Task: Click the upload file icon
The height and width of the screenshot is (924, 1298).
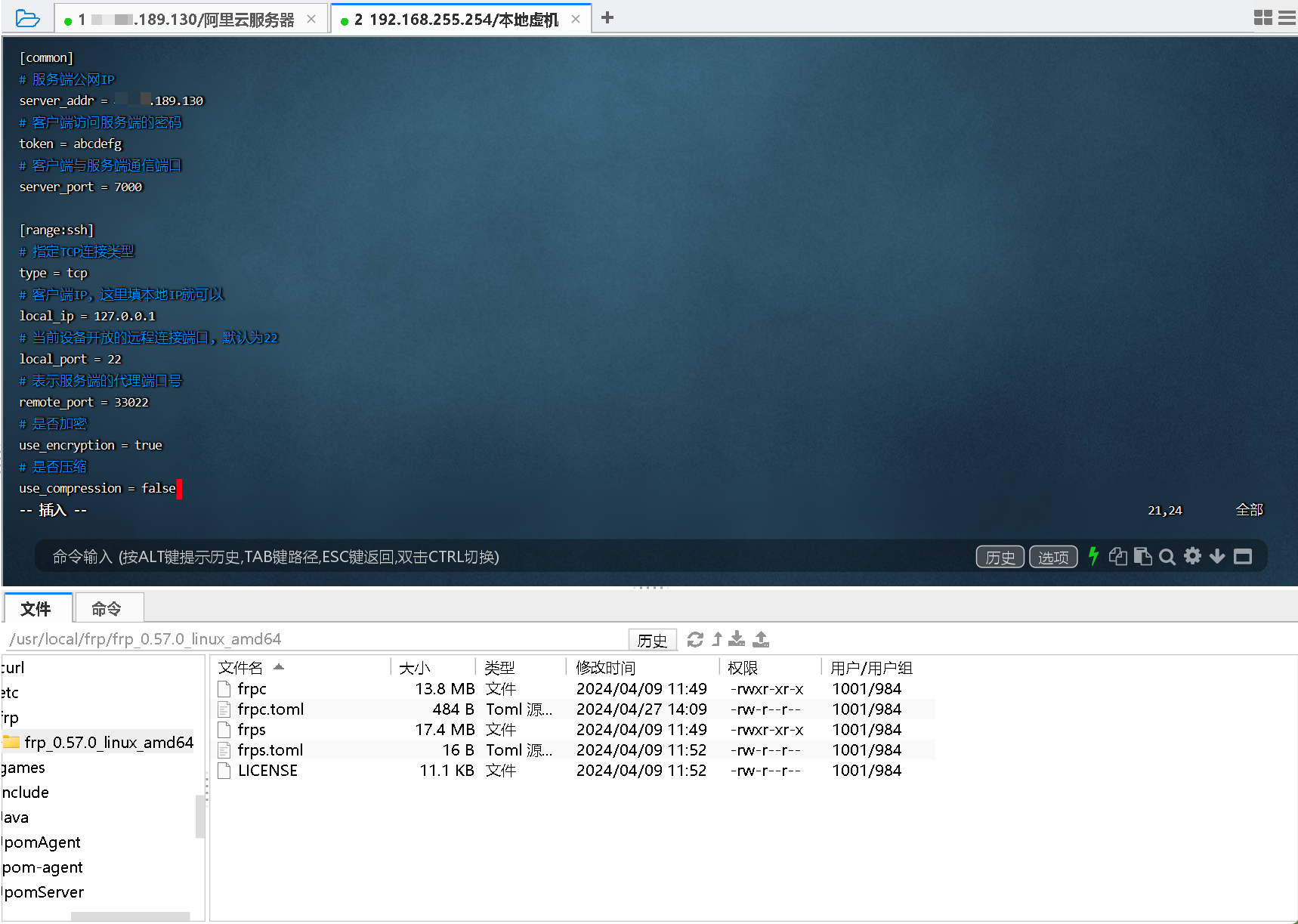Action: coord(761,639)
